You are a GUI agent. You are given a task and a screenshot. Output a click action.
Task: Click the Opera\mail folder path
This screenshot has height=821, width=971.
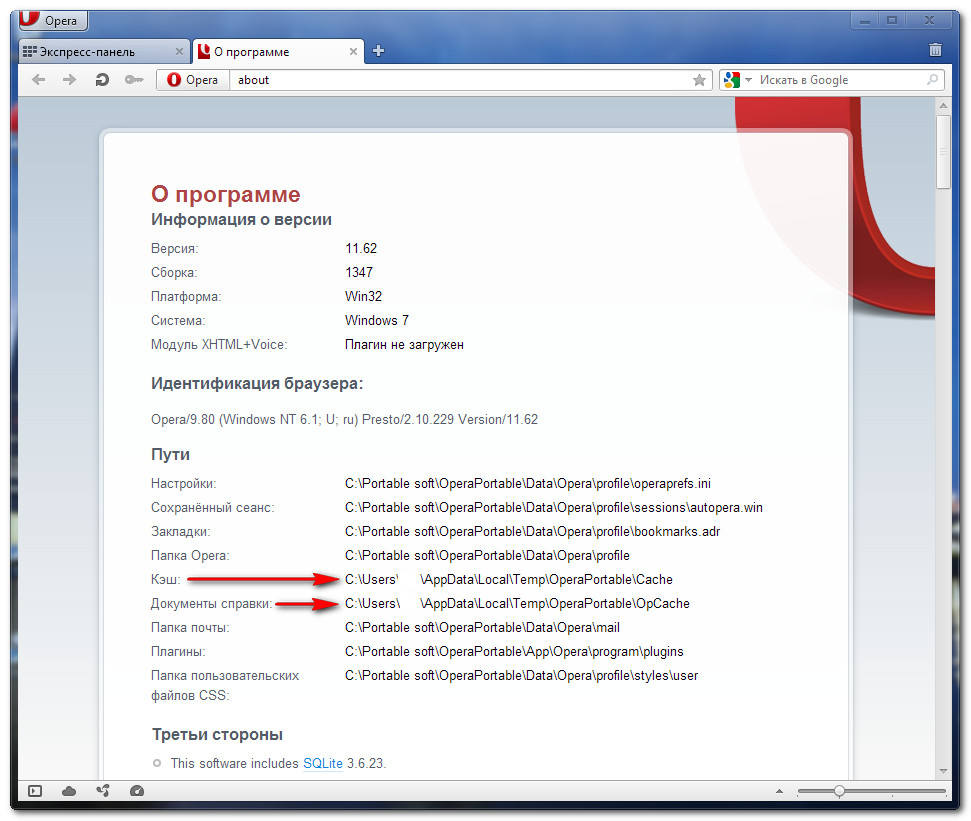tap(482, 628)
